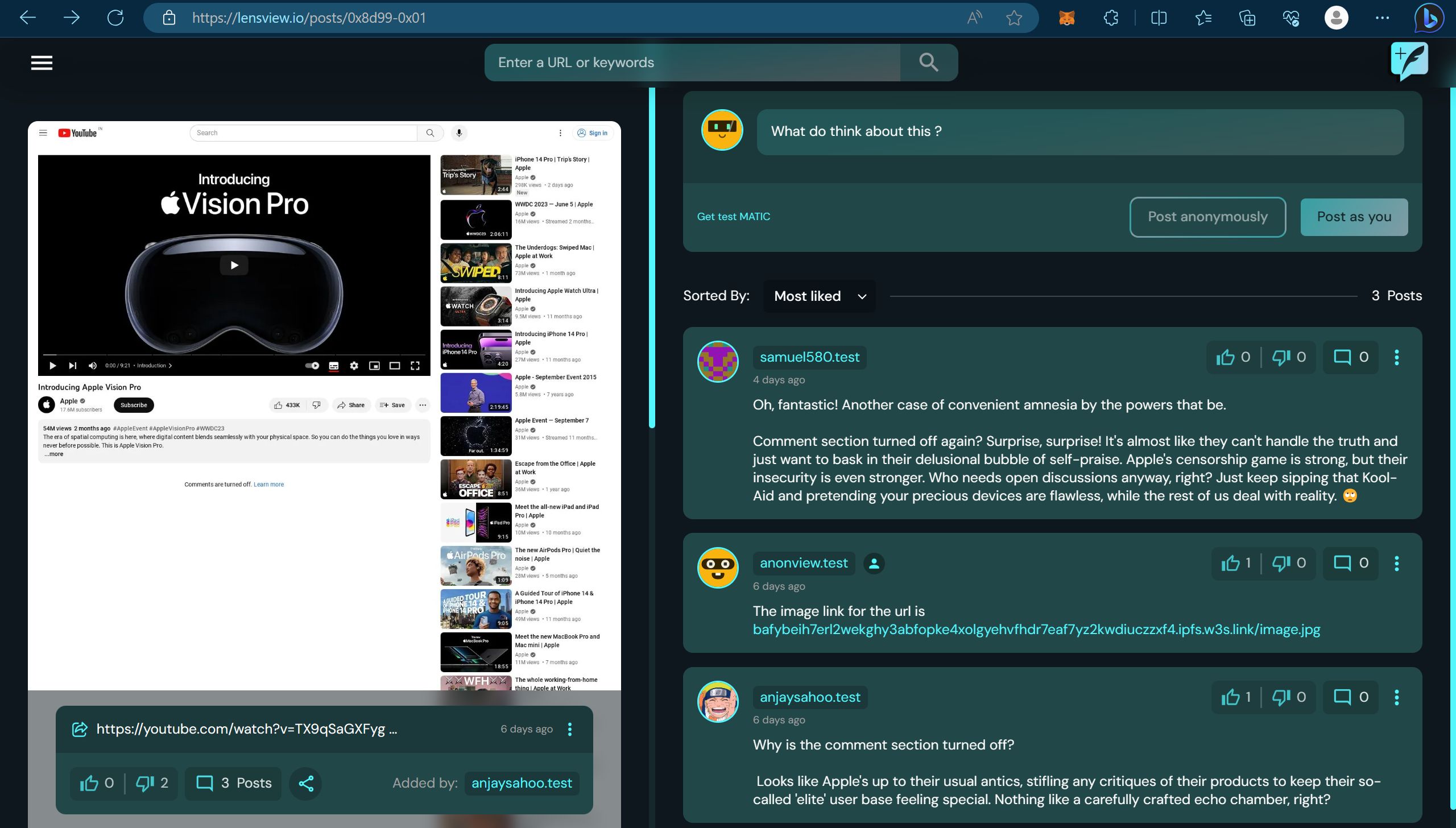Go back with the browser back arrow
The width and height of the screenshot is (1456, 828).
tap(27, 18)
